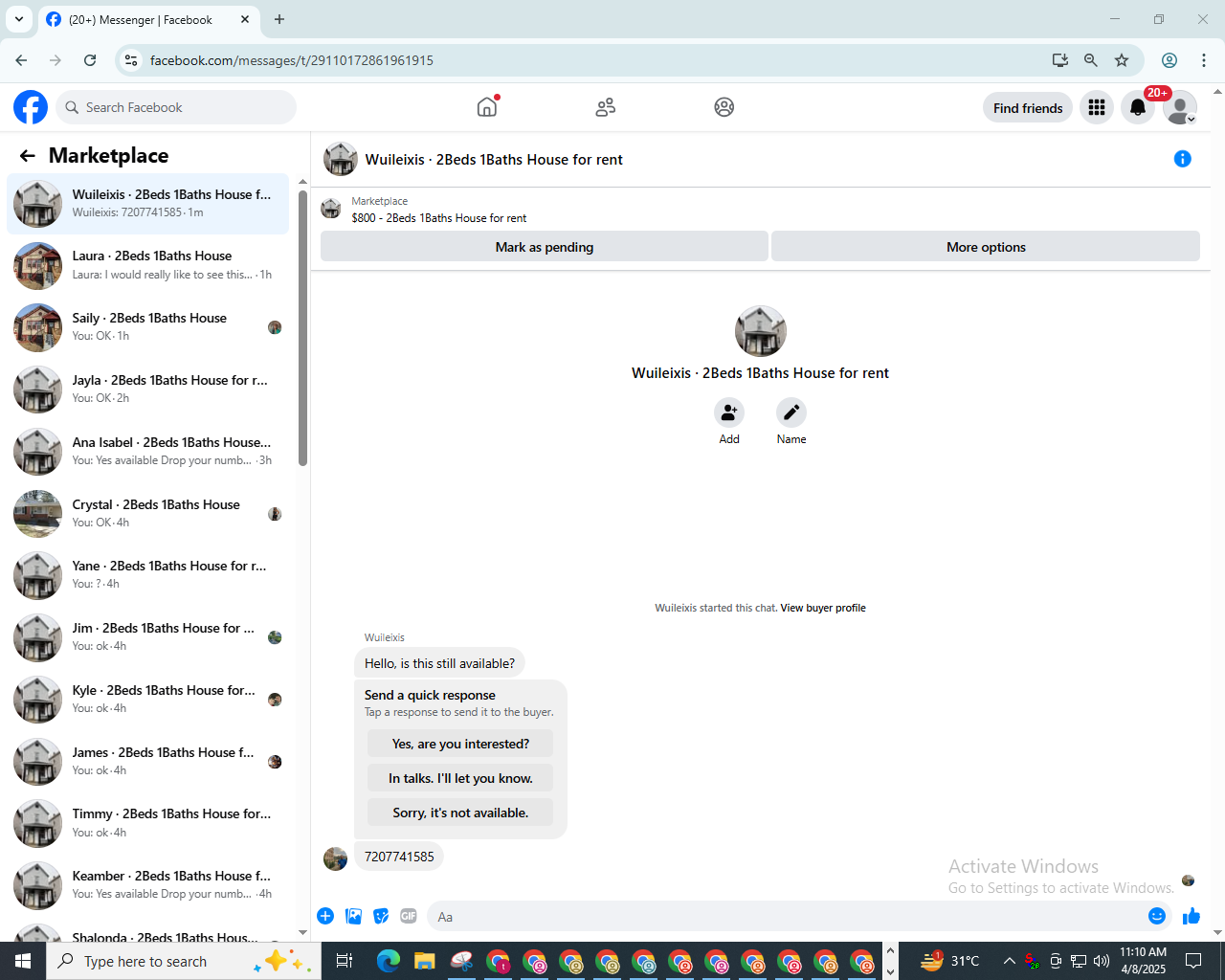Viewport: 1225px width, 980px height.
Task: Open Windows Start menu
Action: [x=23, y=961]
